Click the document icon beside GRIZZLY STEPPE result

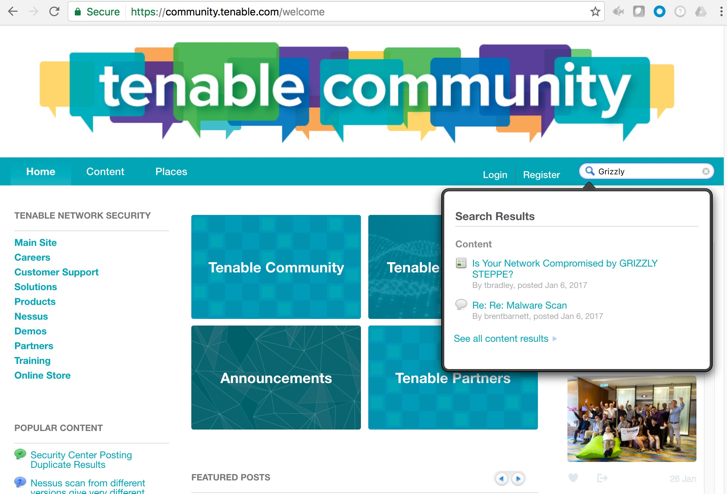click(x=461, y=263)
